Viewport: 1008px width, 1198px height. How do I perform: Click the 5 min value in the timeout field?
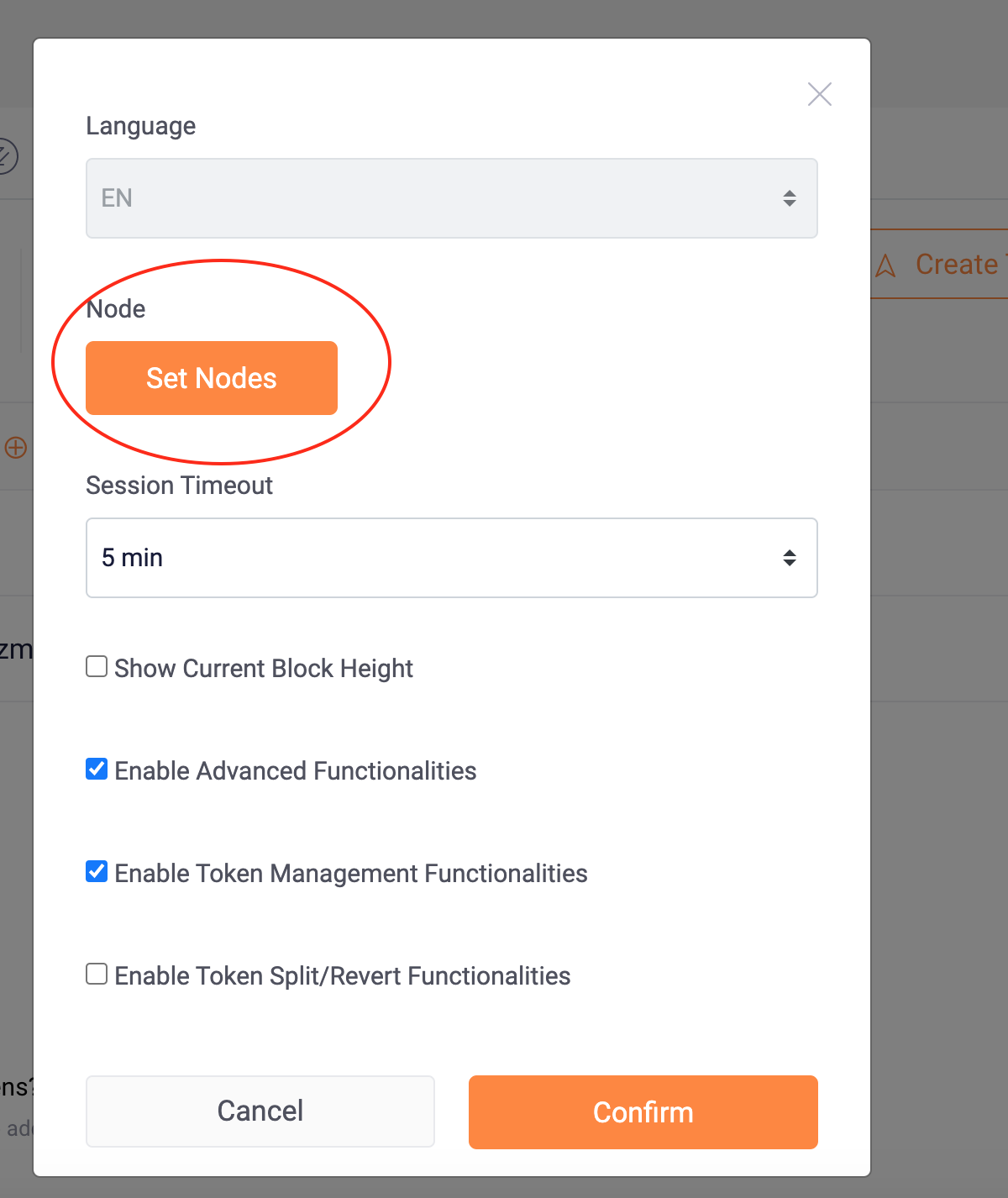tap(132, 558)
